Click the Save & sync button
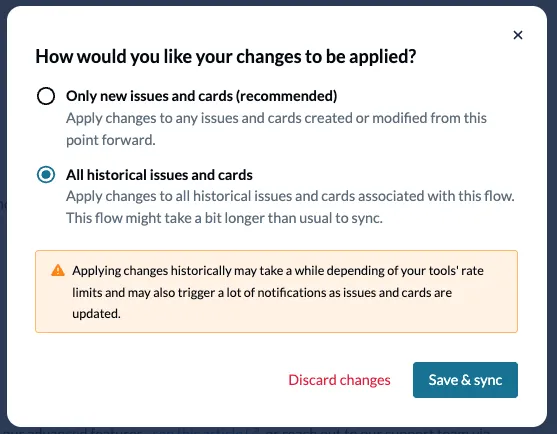 coord(465,380)
